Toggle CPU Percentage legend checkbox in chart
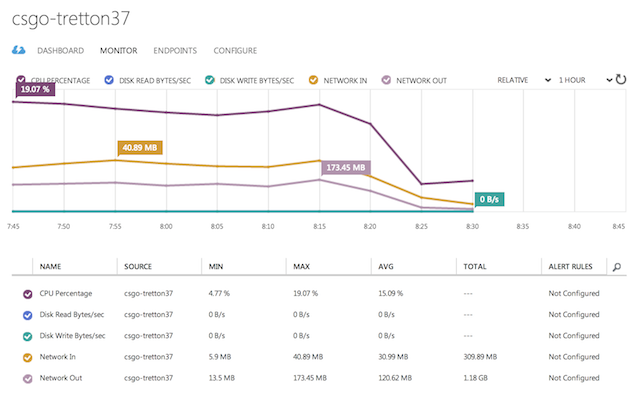640x406 pixels. 21,80
